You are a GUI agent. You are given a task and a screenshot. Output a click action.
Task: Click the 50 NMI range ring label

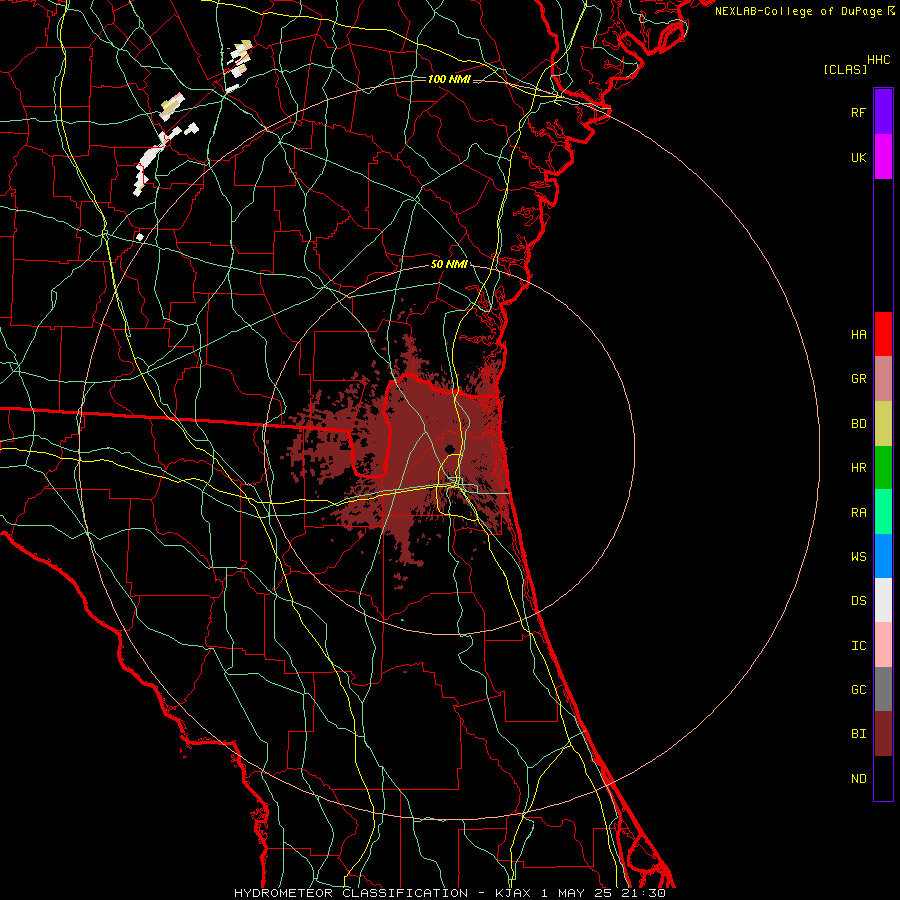(449, 264)
